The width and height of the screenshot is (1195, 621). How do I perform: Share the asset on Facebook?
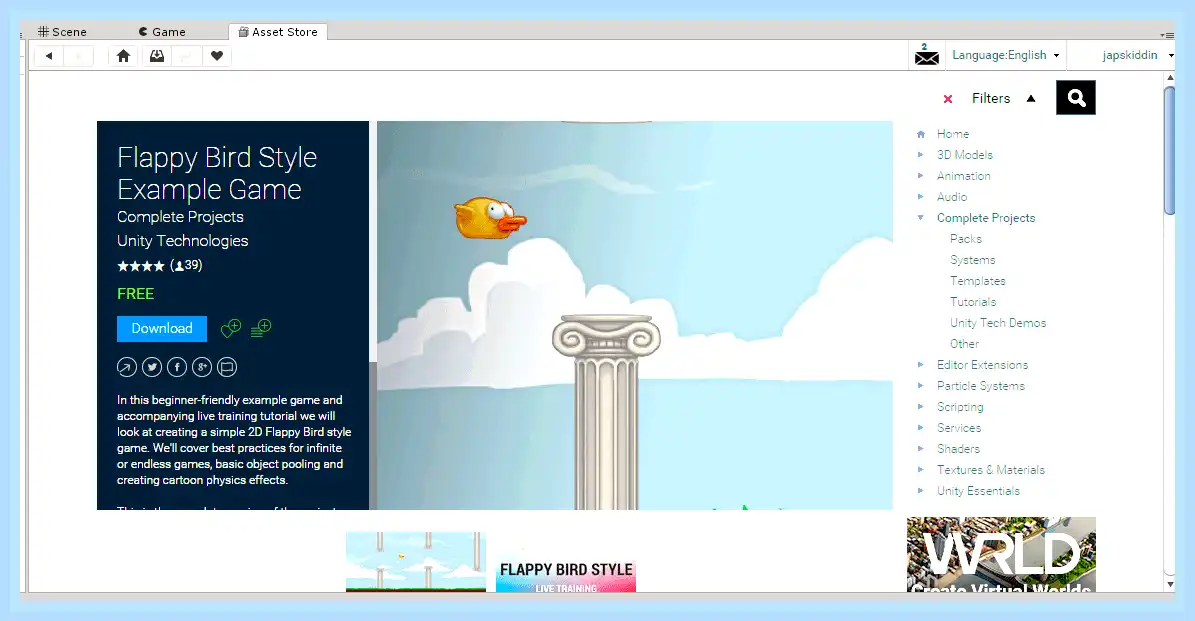coord(177,367)
